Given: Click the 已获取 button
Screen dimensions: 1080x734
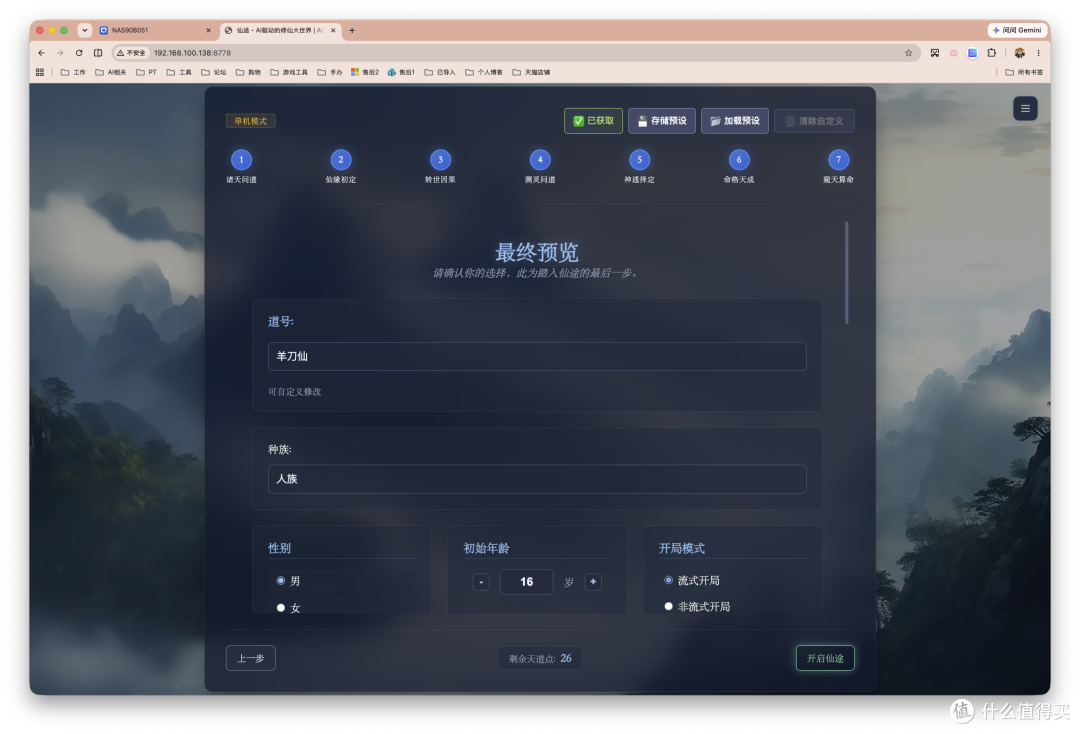Looking at the screenshot, I should [593, 121].
